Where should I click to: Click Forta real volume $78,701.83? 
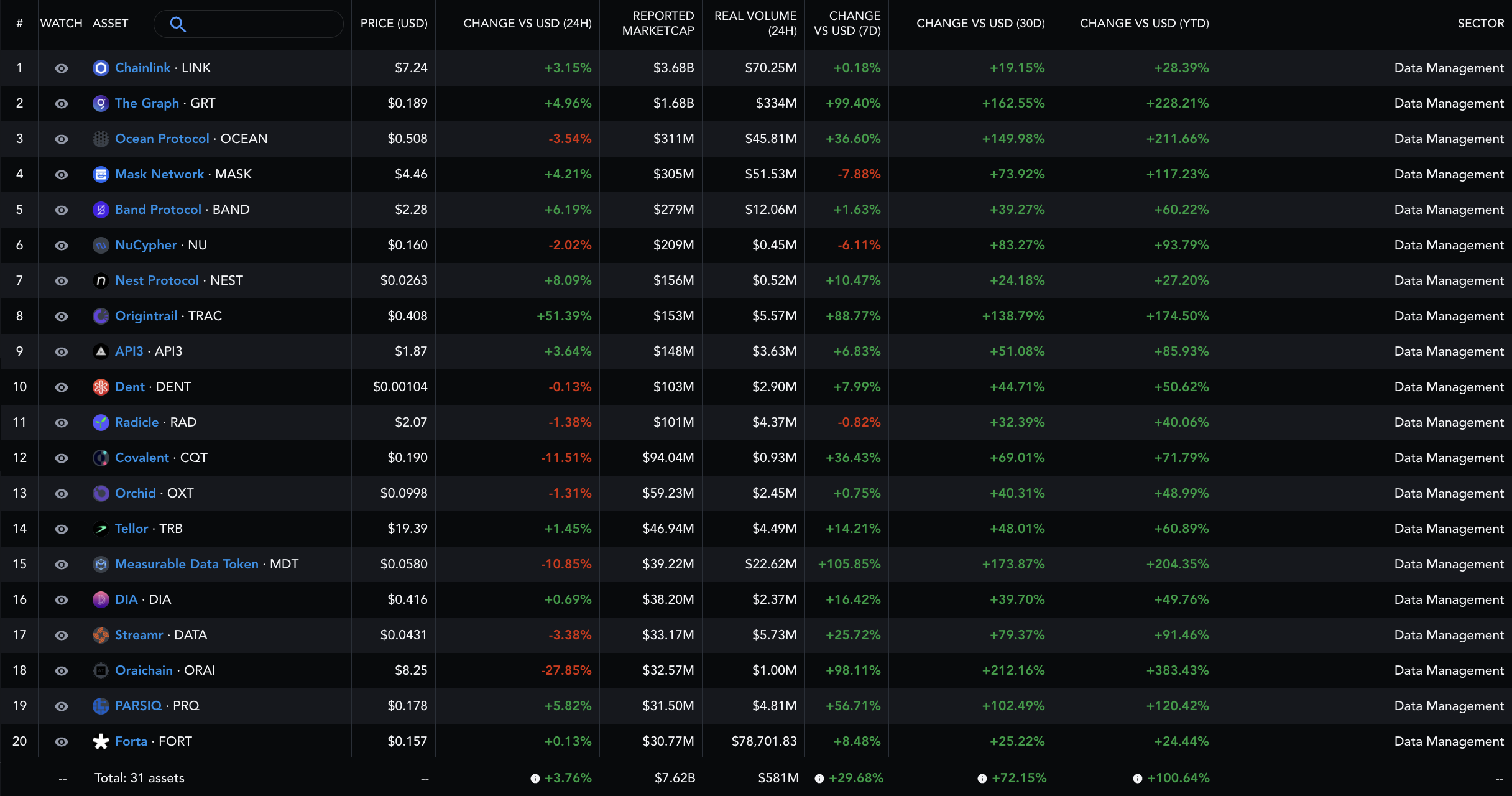pos(764,741)
